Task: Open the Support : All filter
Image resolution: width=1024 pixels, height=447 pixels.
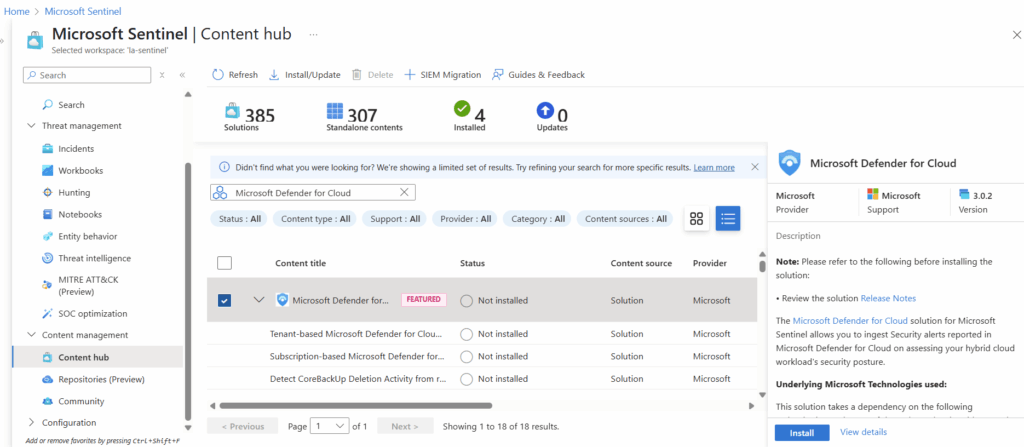Action: [x=395, y=219]
